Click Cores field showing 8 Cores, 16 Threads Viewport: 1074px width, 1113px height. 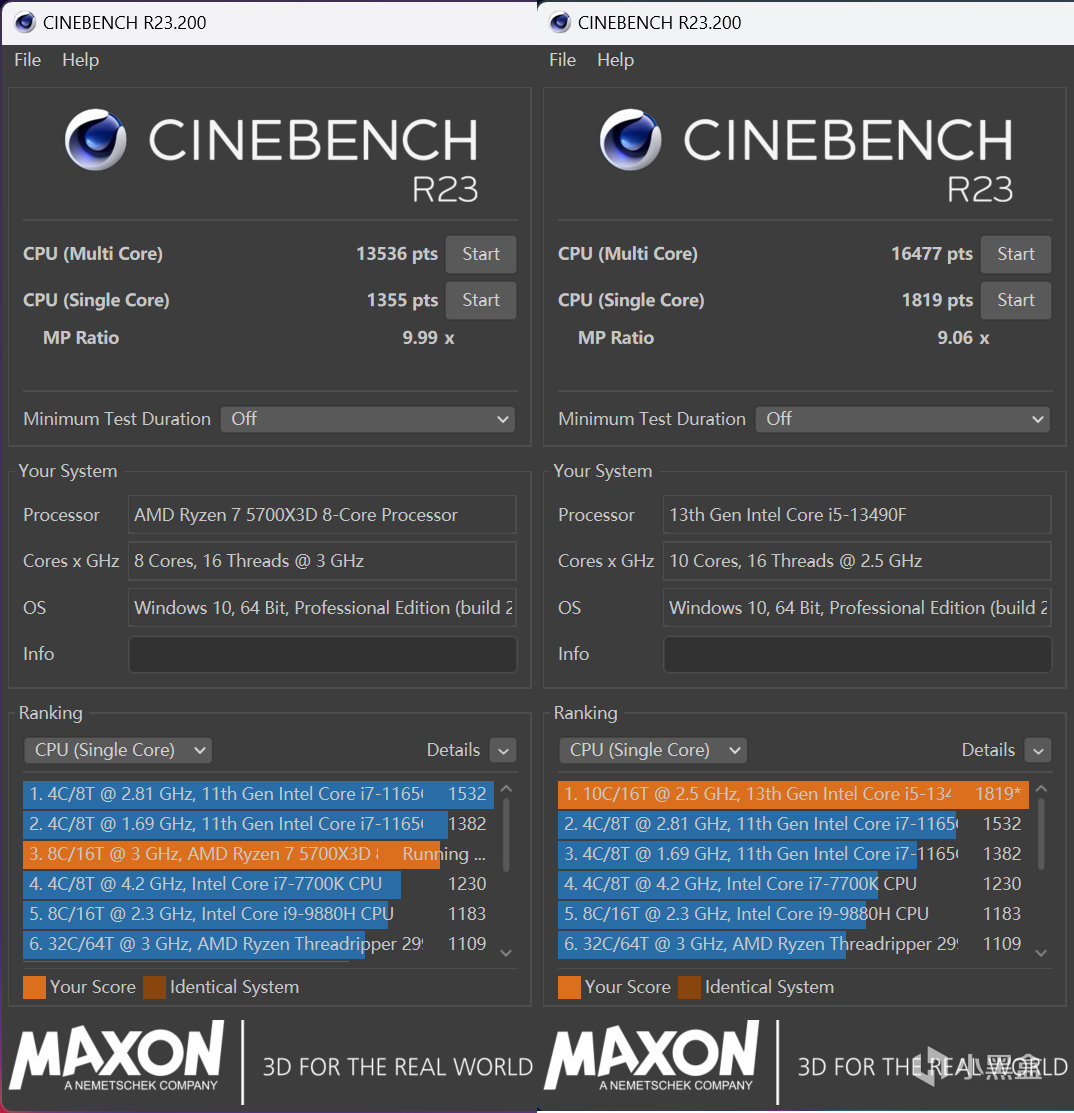pyautogui.click(x=322, y=561)
